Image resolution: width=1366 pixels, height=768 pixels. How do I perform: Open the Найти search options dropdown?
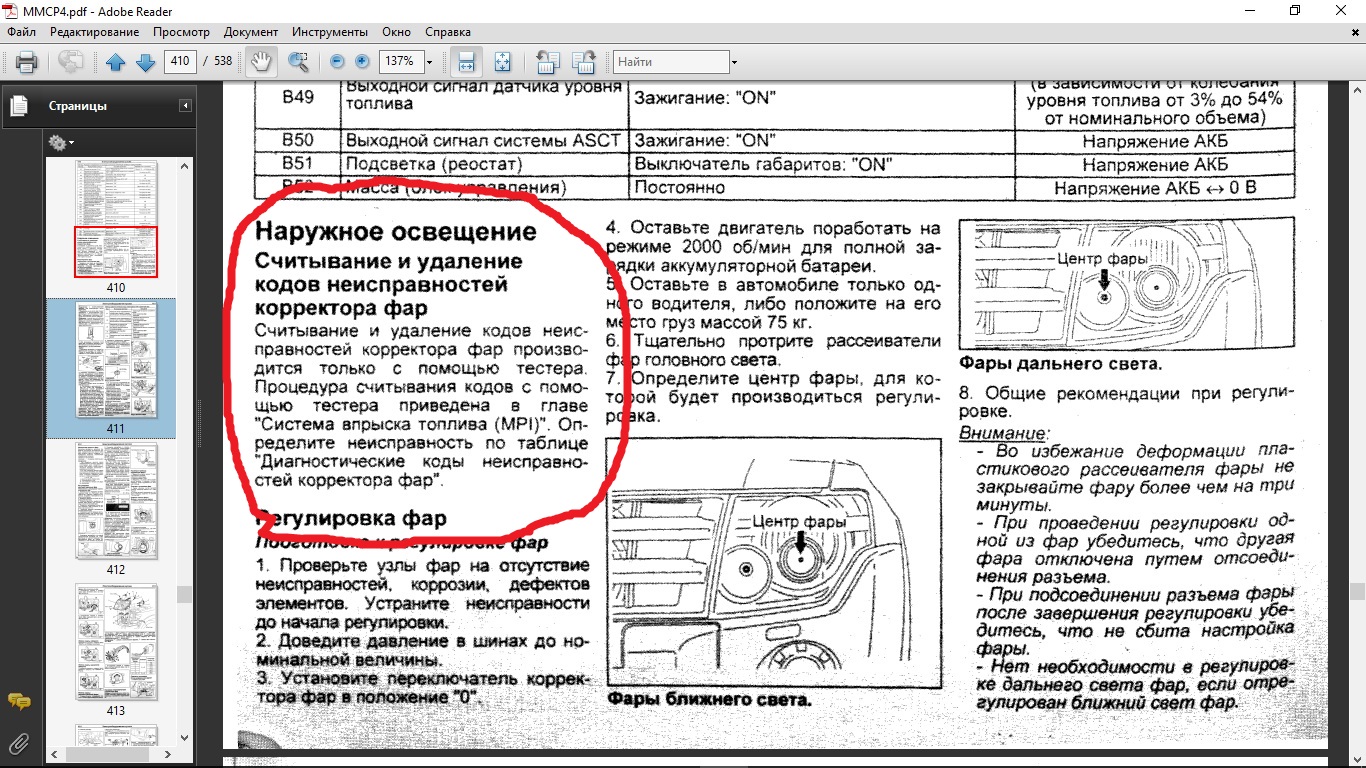734,62
